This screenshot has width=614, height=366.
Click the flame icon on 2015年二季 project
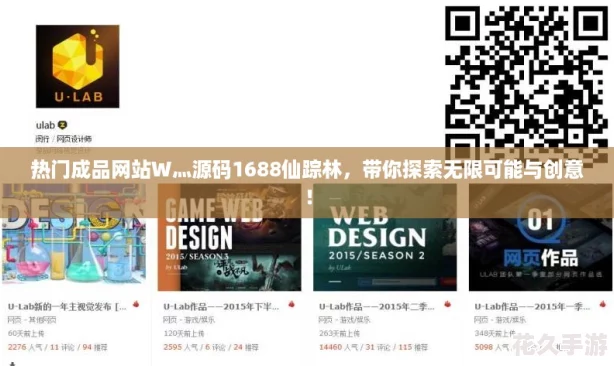coord(447,304)
